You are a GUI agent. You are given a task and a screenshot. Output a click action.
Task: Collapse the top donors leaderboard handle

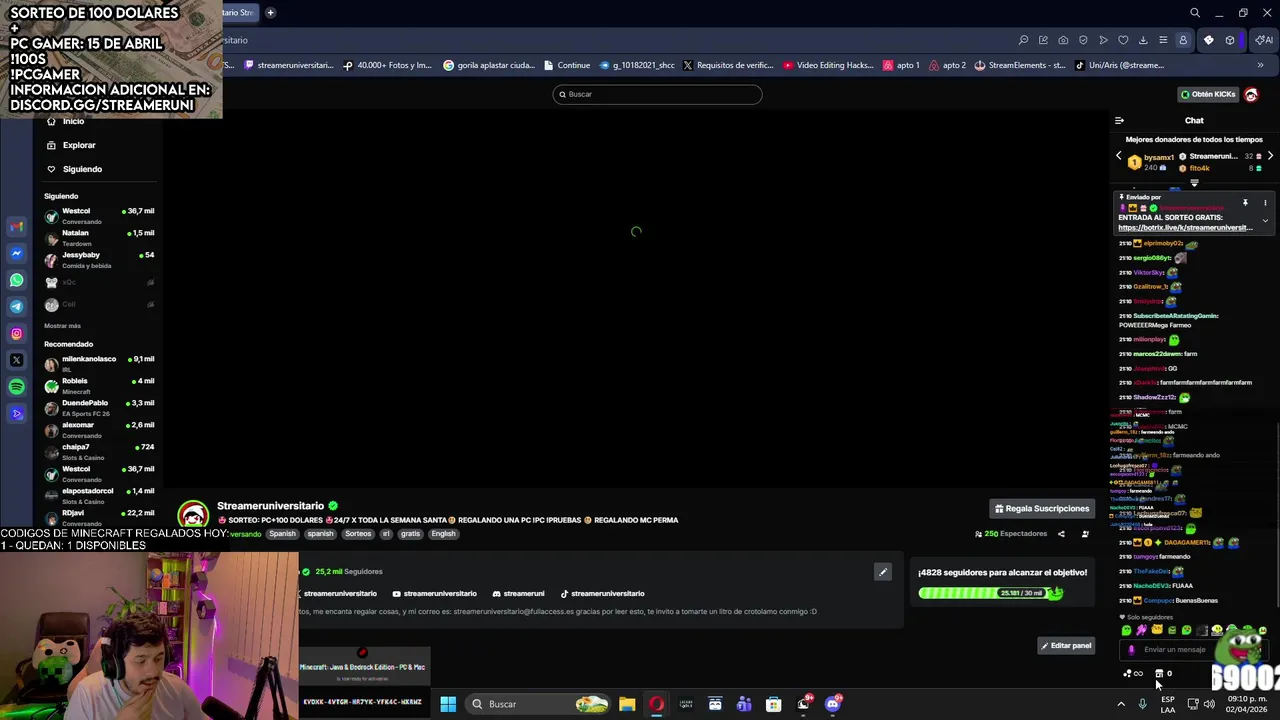click(1194, 184)
